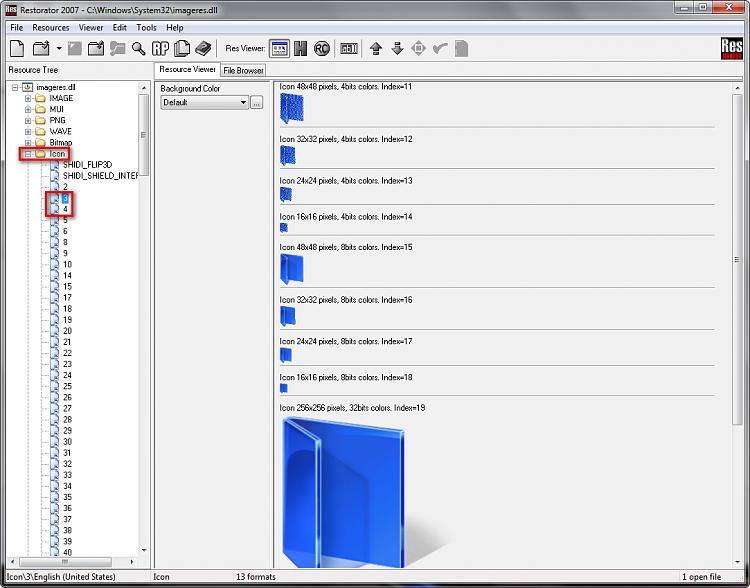Collapse the imageres.dll root node
This screenshot has height=588, width=750.
click(15, 88)
